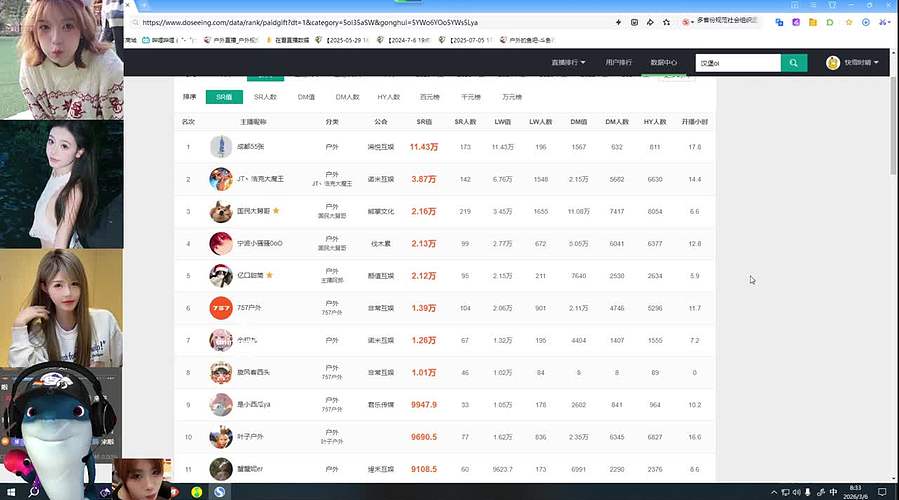The width and height of the screenshot is (899, 500).
Task: Open the blue S browser icon in taskbar
Action: tap(220, 492)
